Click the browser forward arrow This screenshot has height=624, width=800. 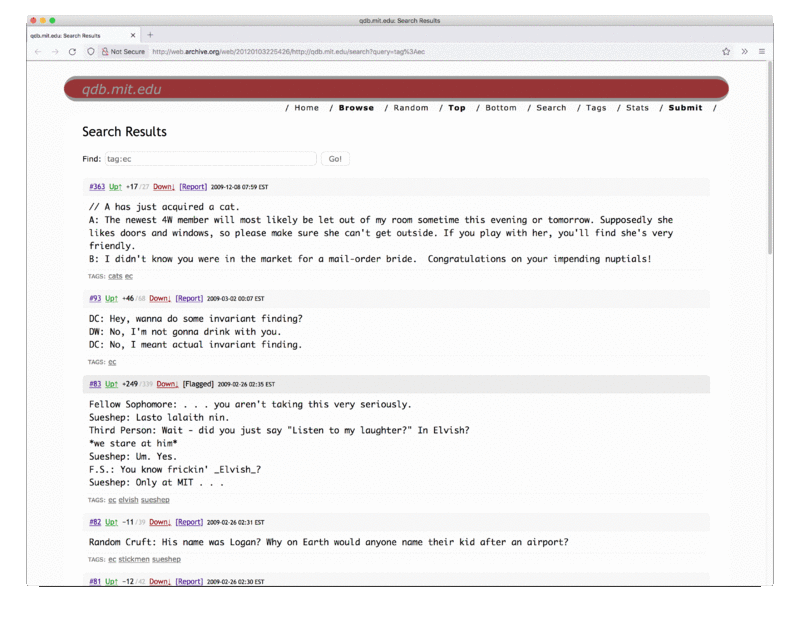[x=55, y=51]
